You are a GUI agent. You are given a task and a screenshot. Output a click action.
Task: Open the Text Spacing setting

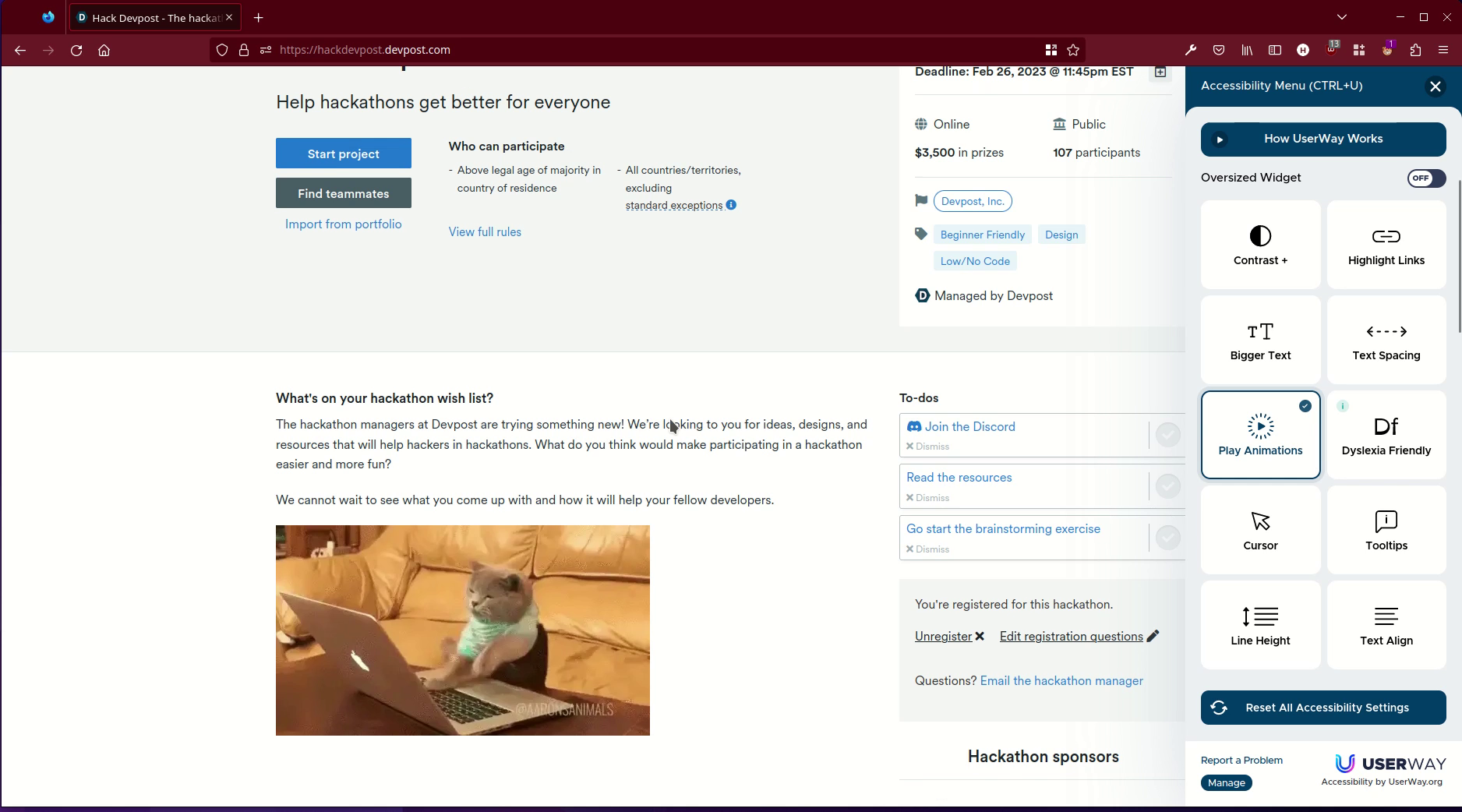[1386, 339]
